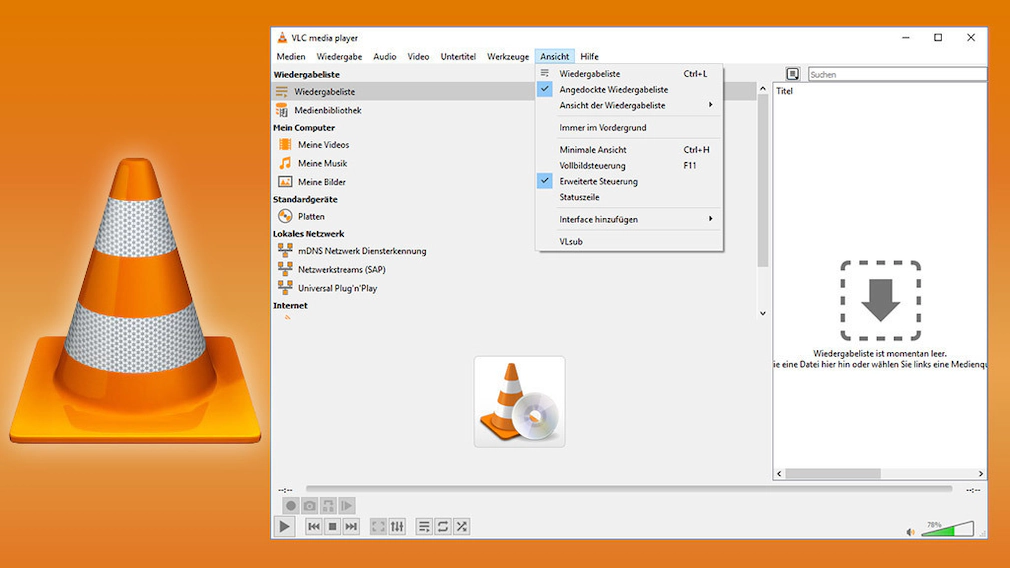Screen dimensions: 1010x568
Task: Open the Audio menu
Action: tap(385, 57)
